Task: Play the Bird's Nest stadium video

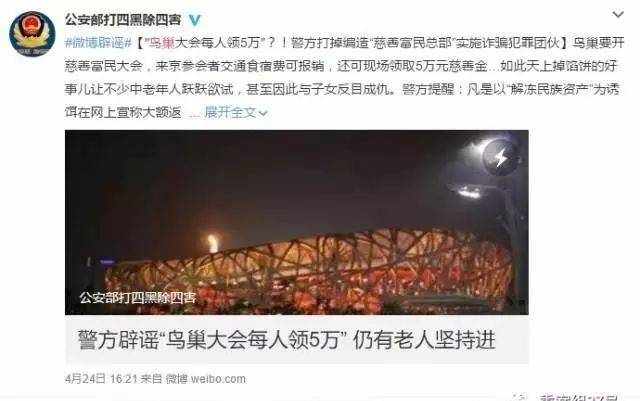Action: coord(297,223)
